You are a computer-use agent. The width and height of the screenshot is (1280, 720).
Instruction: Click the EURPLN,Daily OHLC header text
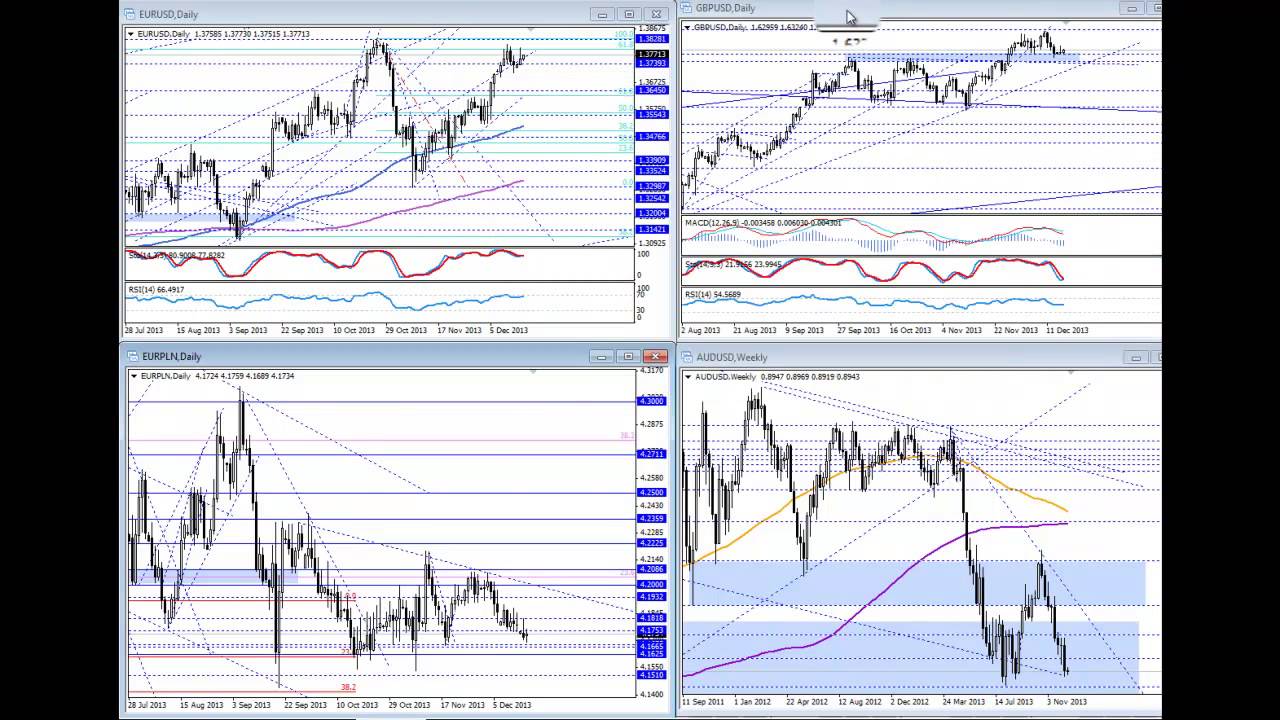pyautogui.click(x=218, y=376)
